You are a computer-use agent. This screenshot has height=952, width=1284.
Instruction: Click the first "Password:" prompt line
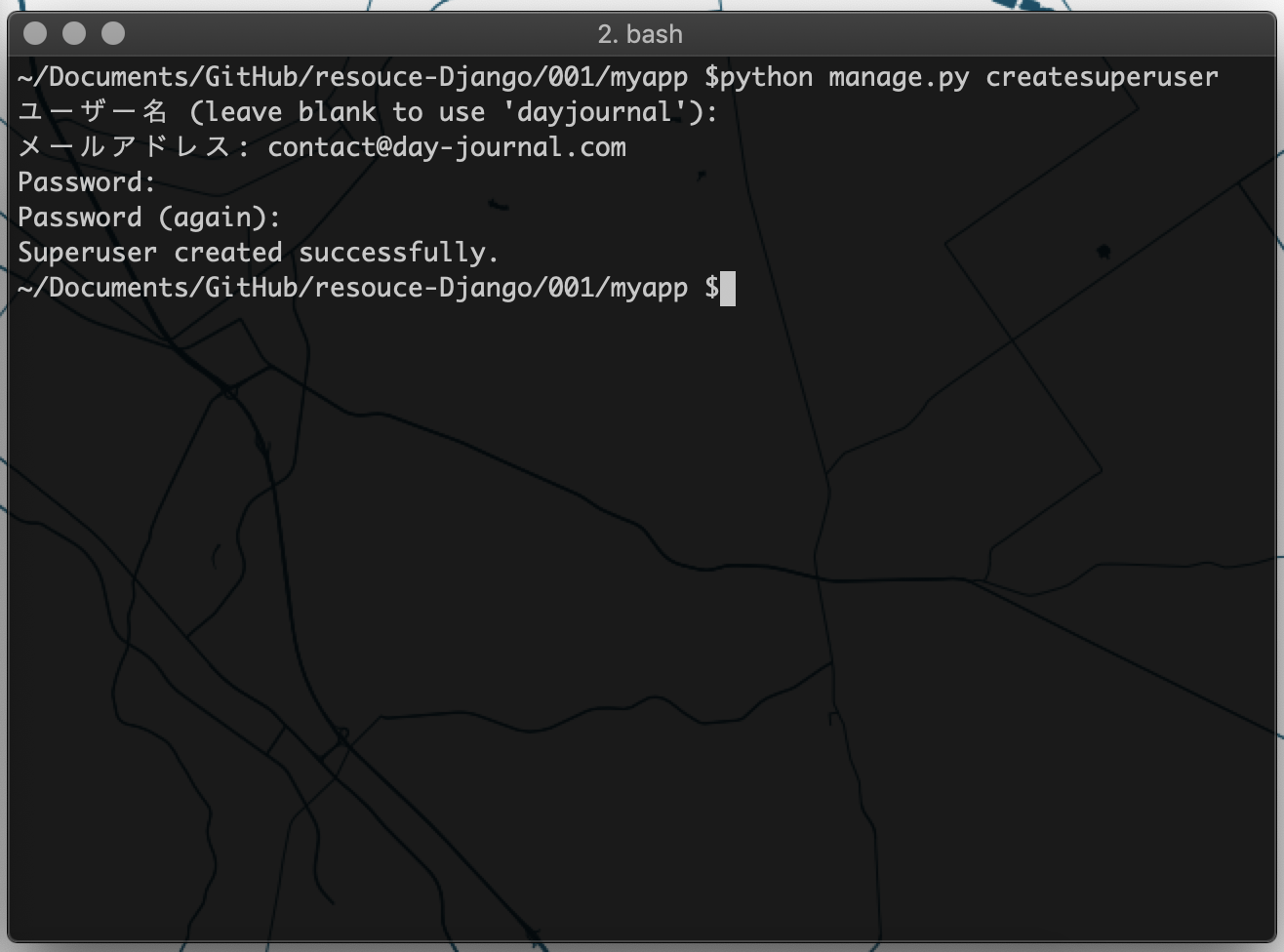pos(87,182)
